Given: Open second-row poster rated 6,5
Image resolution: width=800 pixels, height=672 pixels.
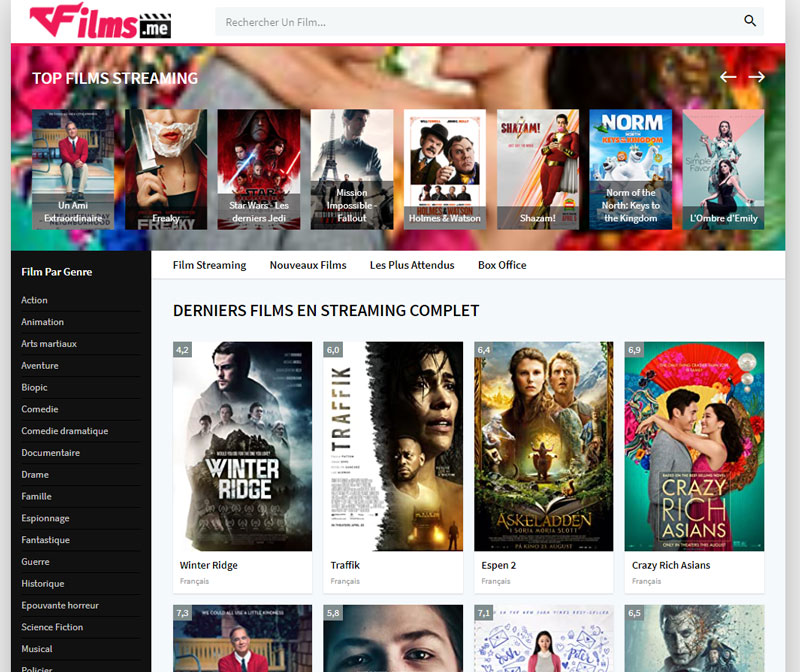Looking at the screenshot, I should [694, 638].
